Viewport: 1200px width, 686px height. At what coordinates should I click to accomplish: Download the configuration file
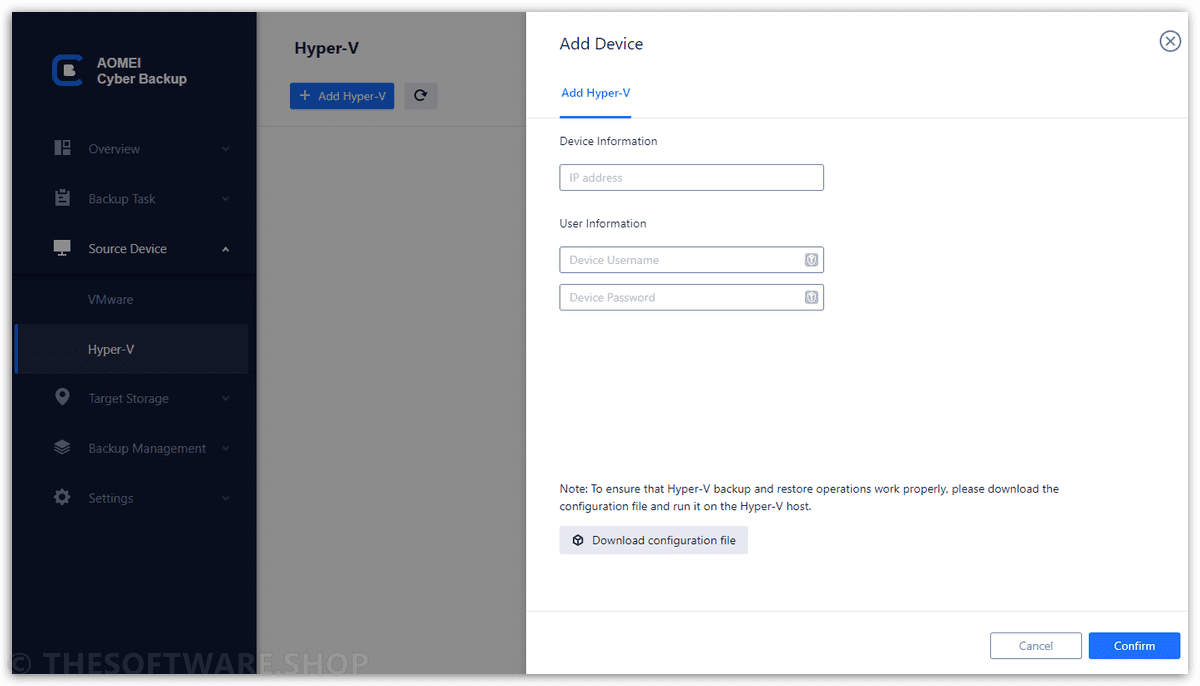point(654,540)
